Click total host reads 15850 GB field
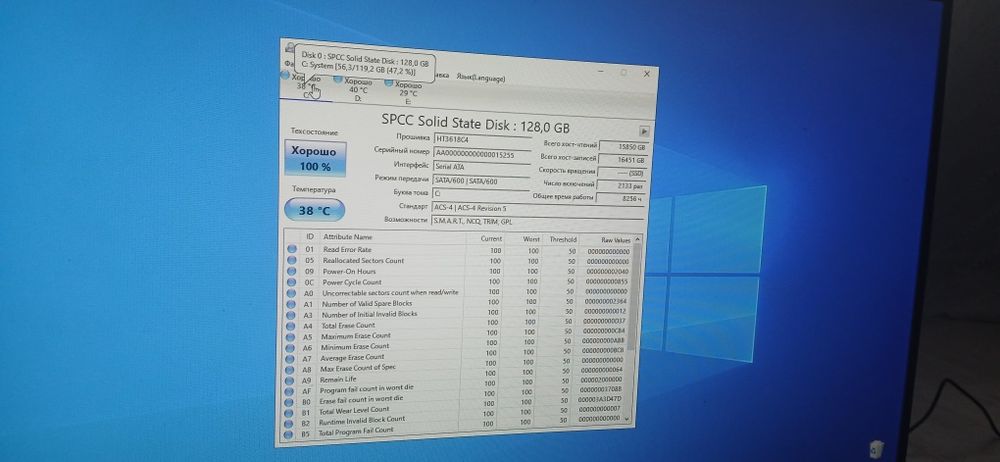 (x=623, y=147)
